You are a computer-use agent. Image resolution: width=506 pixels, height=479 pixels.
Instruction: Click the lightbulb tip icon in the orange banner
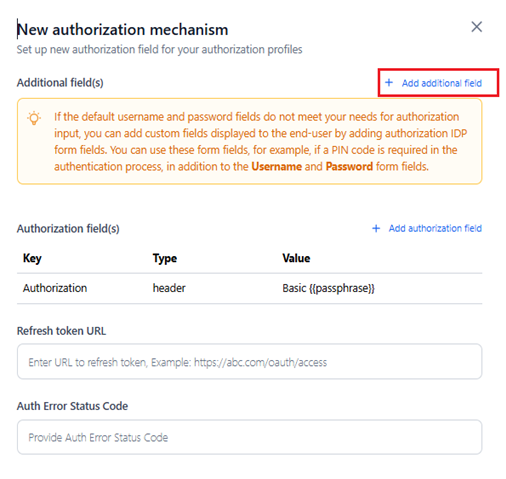(34, 118)
